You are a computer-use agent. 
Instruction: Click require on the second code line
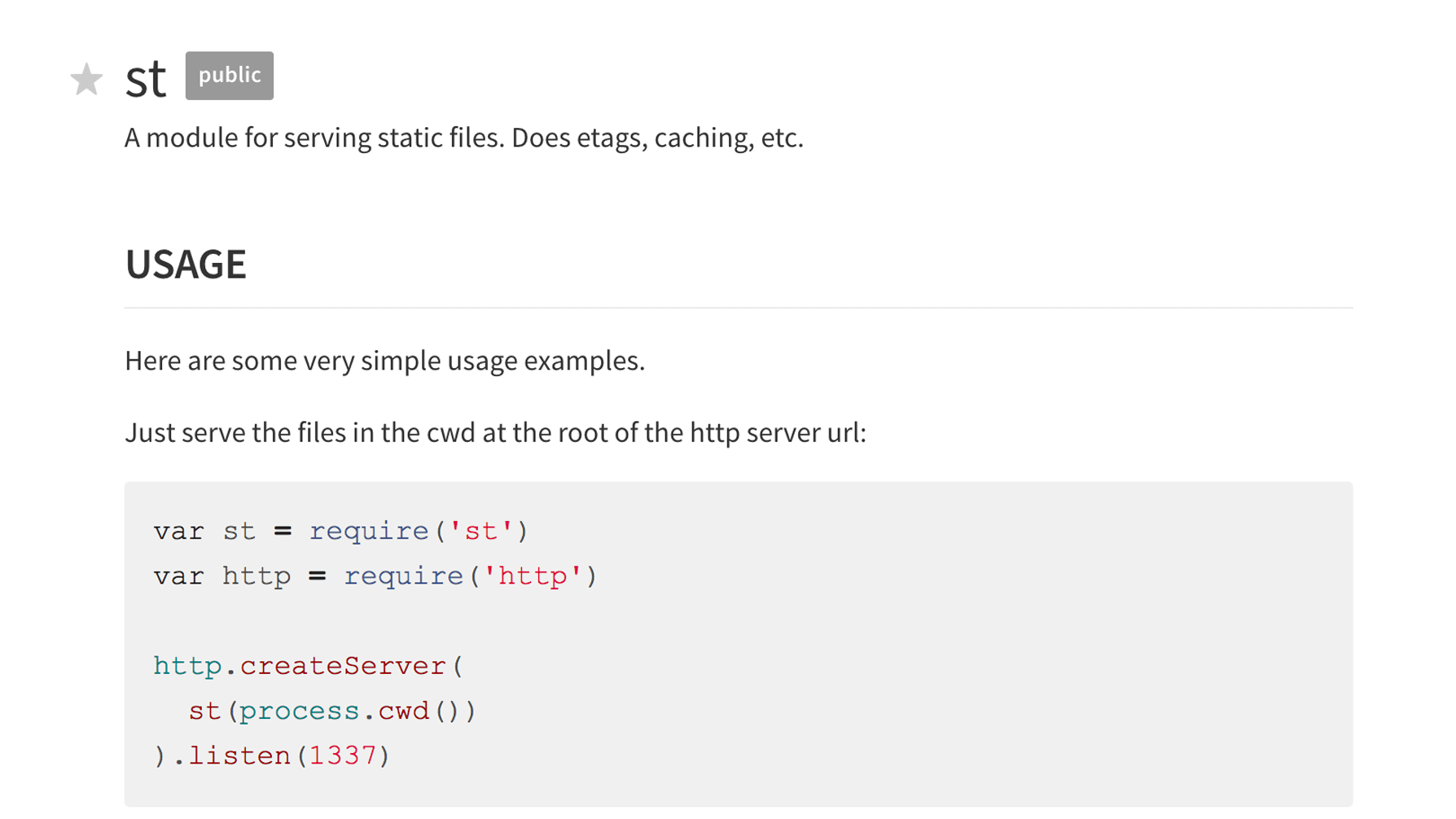click(x=403, y=576)
